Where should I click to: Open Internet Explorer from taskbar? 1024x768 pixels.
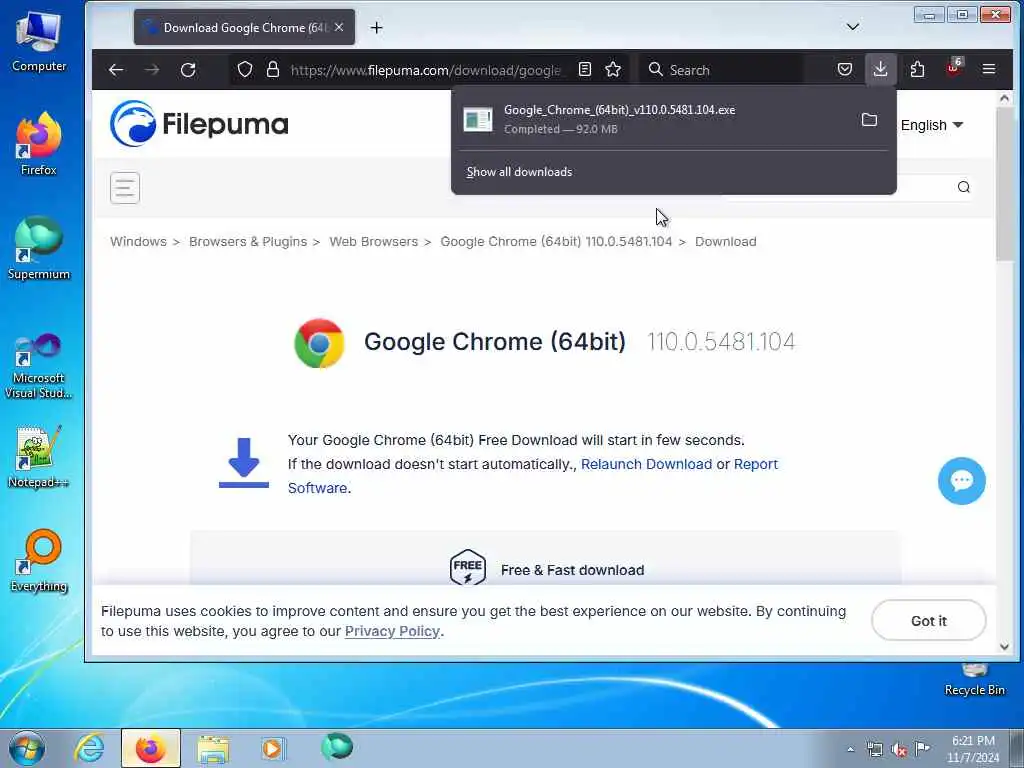89,749
